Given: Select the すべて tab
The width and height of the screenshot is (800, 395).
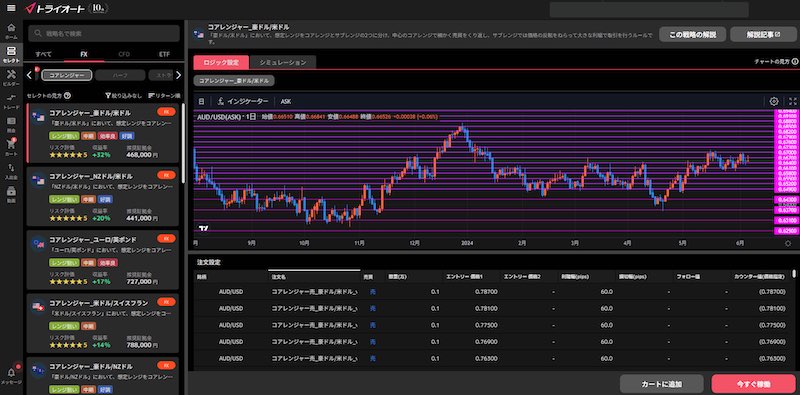Looking at the screenshot, I should 43,54.
